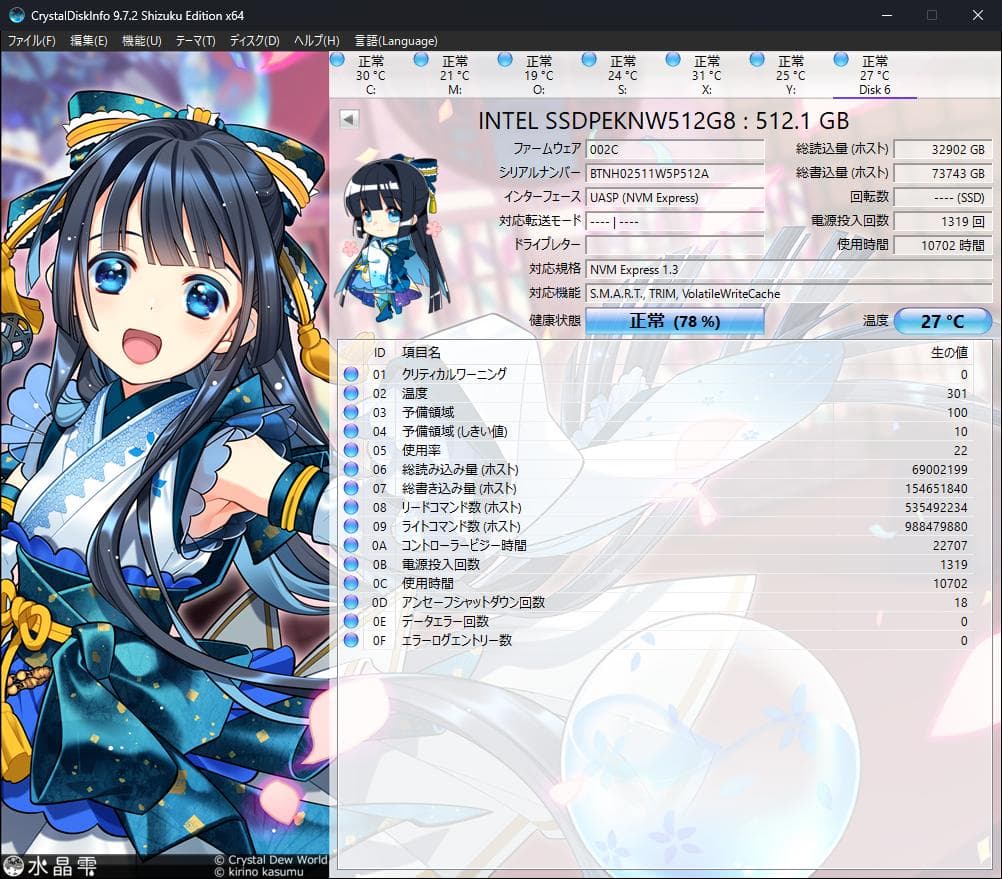Image resolution: width=1002 pixels, height=879 pixels.
Task: Click the 正常 (78 %) health status button
Action: (x=675, y=321)
